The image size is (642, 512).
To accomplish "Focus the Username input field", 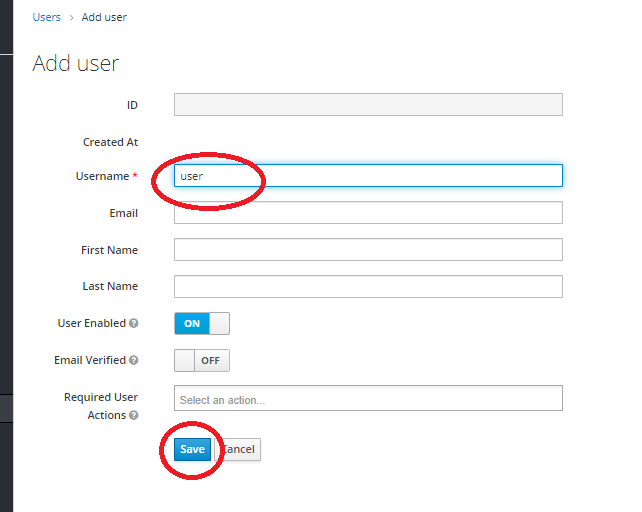I will tap(368, 176).
